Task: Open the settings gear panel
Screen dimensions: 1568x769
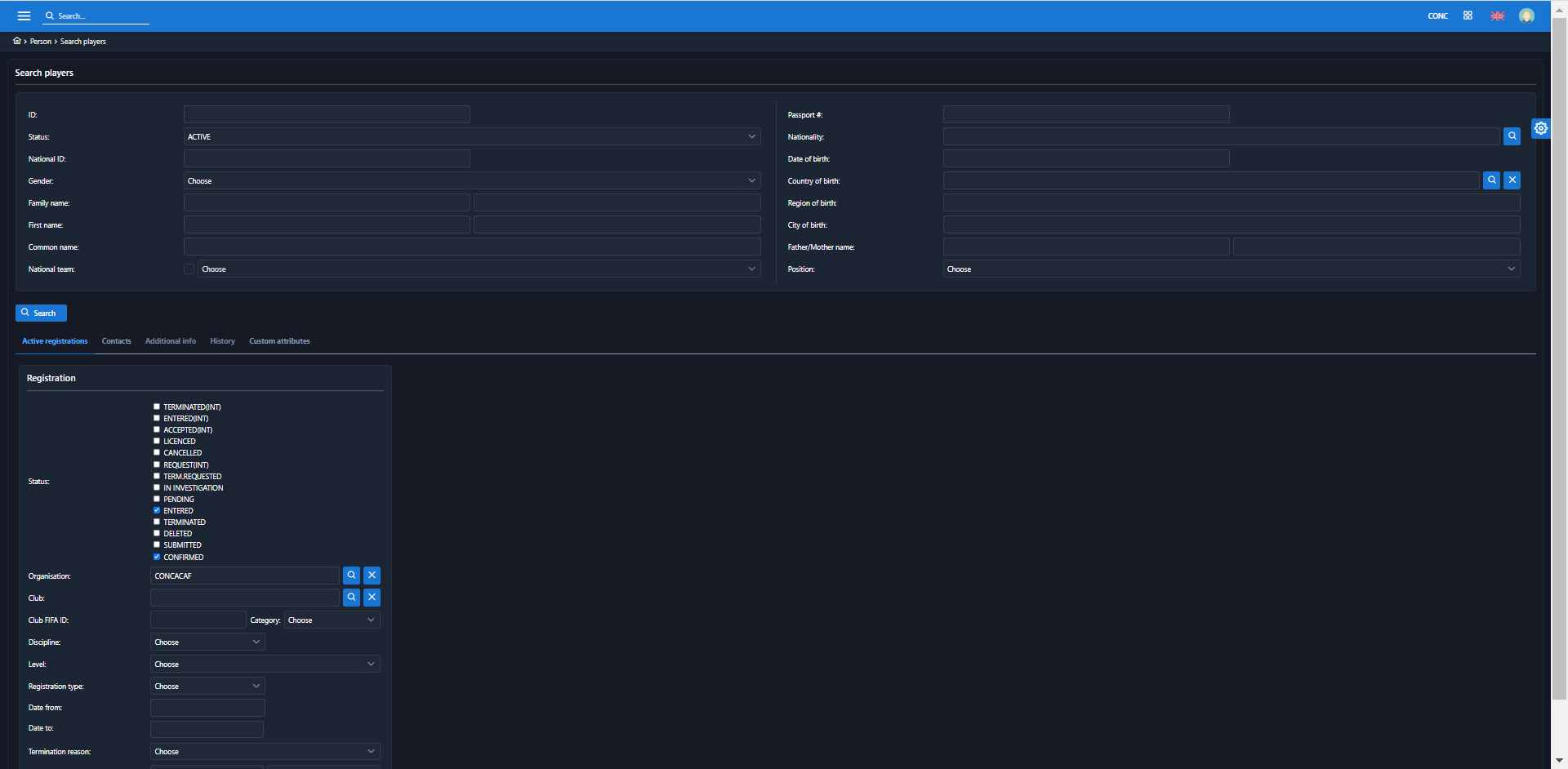Action: click(x=1540, y=128)
